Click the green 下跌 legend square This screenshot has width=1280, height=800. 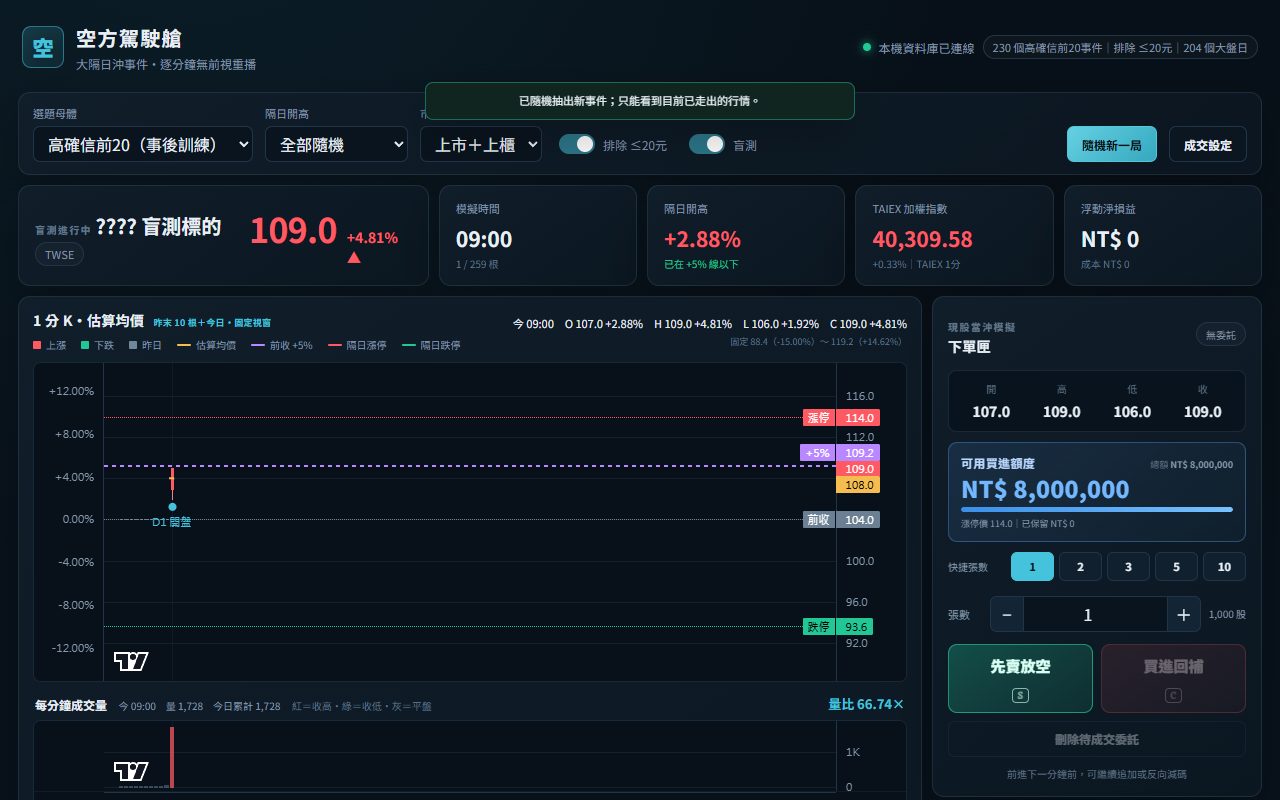tap(83, 345)
